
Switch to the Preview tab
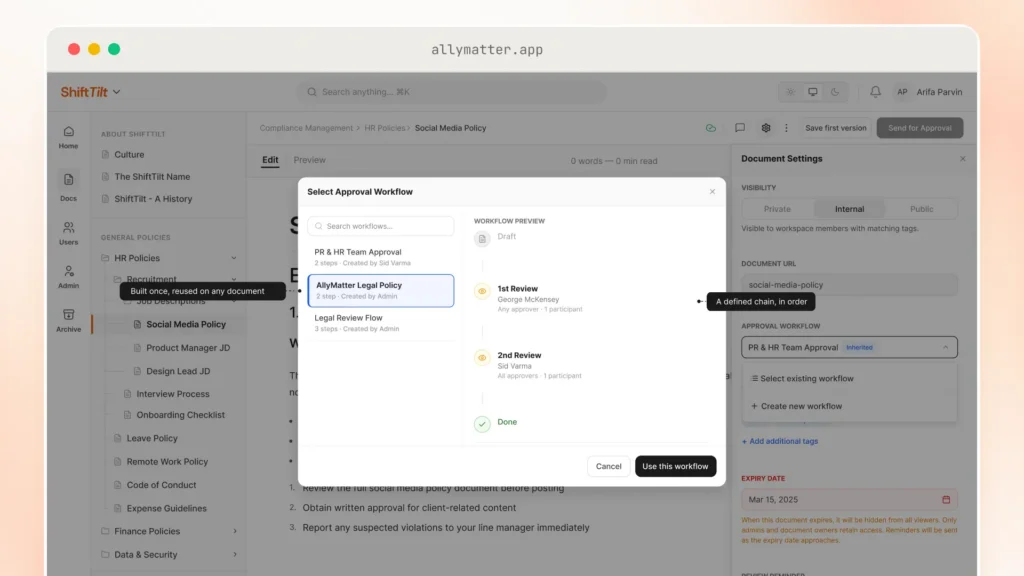(310, 160)
